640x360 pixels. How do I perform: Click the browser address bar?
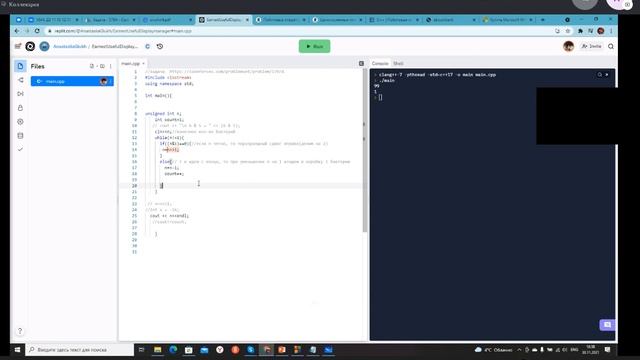(300, 31)
